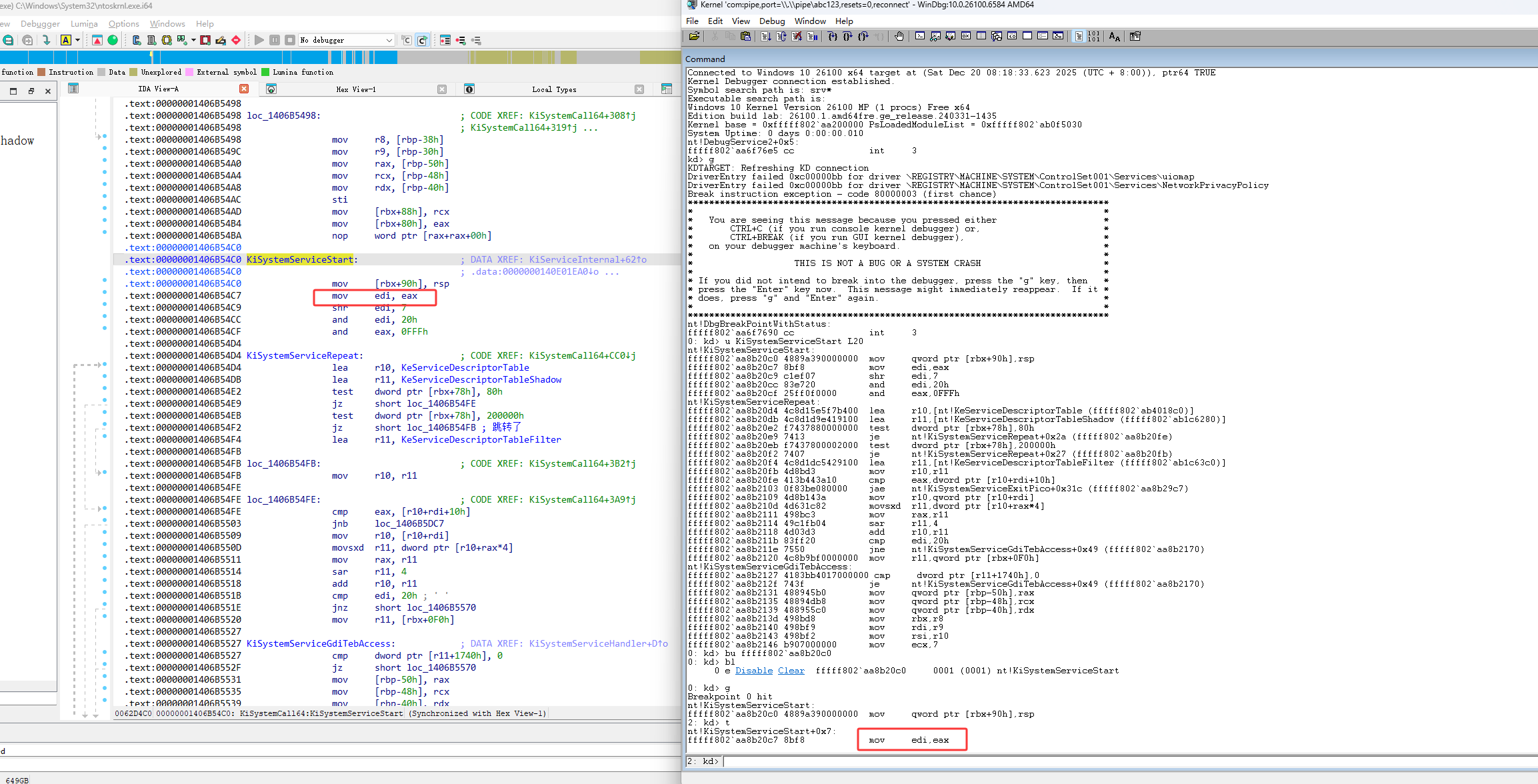The image size is (1538, 784).
Task: Toggle WinDbg Source mode off (101) button
Action: pyautogui.click(x=1094, y=37)
